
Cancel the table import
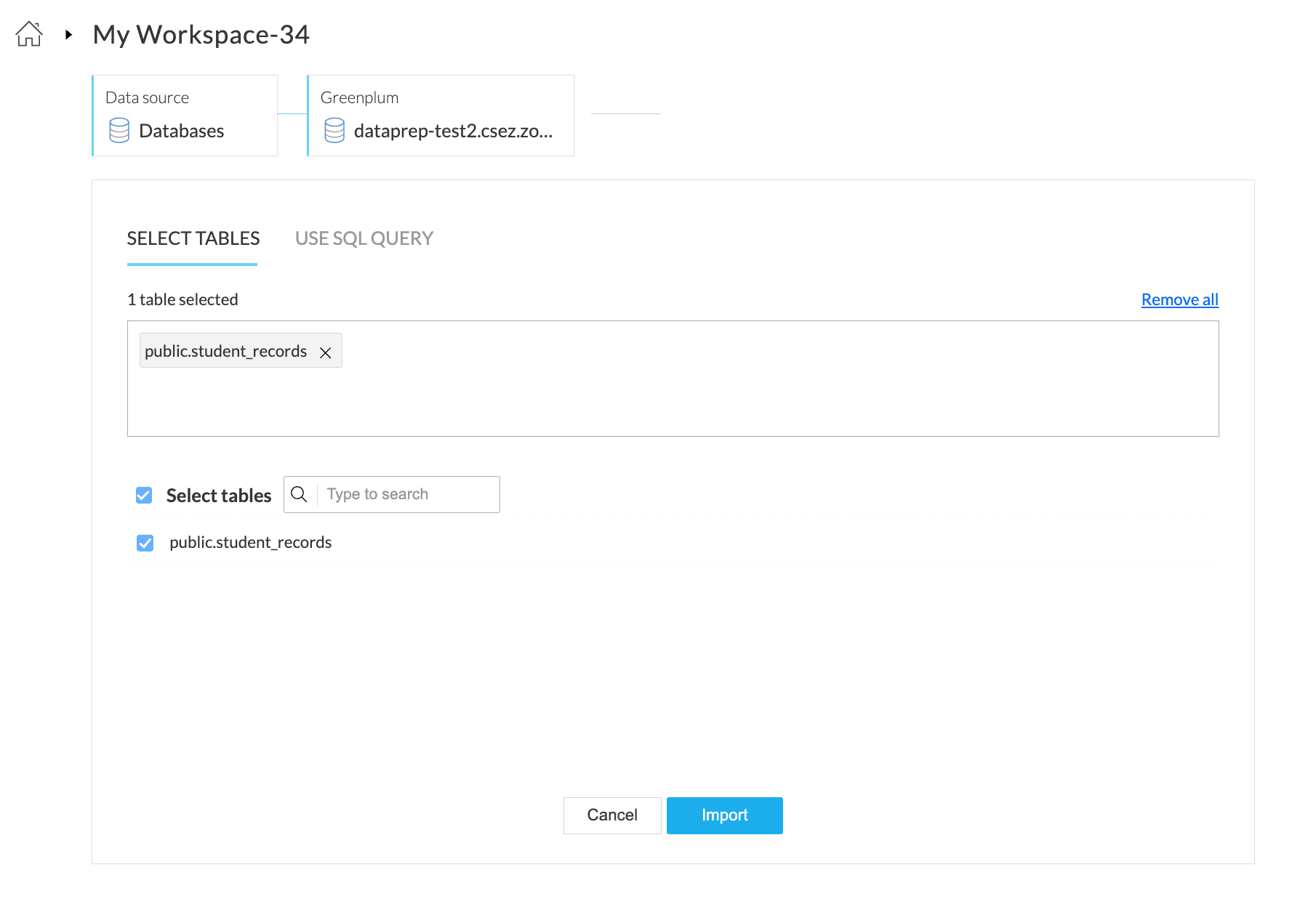point(612,815)
